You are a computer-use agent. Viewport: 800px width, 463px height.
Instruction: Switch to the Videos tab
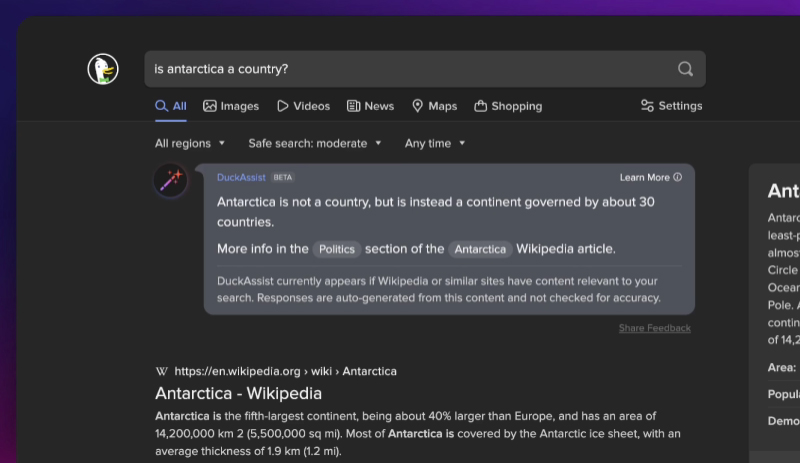[x=304, y=106]
